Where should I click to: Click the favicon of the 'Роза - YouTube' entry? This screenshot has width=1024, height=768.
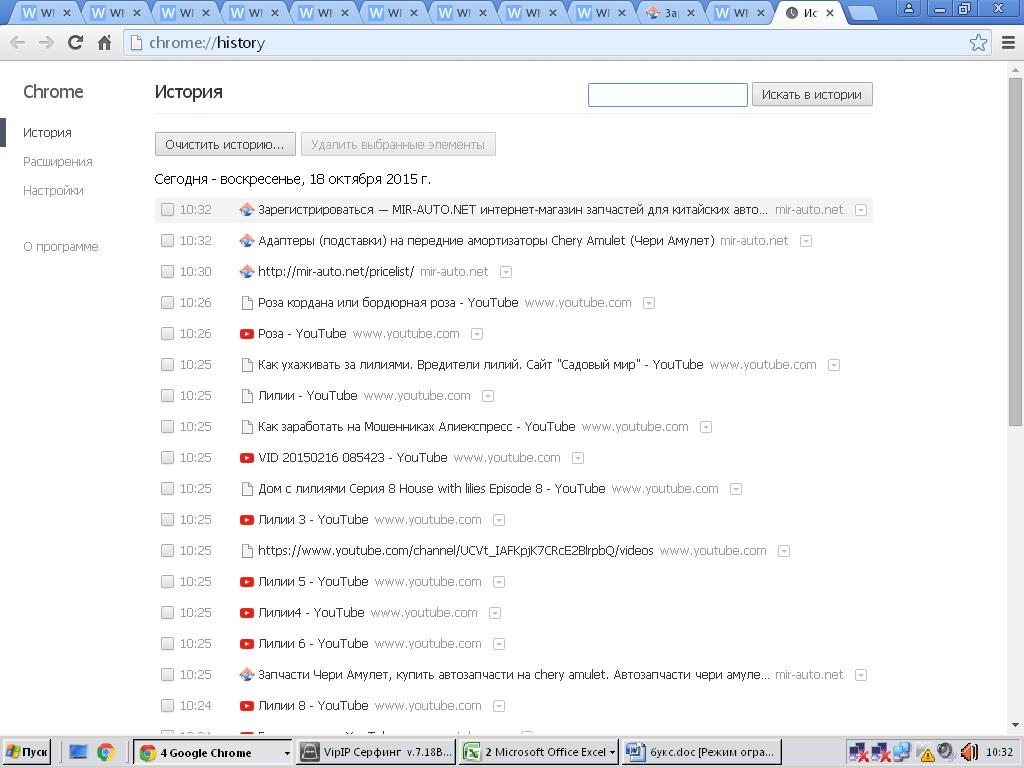[x=246, y=334]
